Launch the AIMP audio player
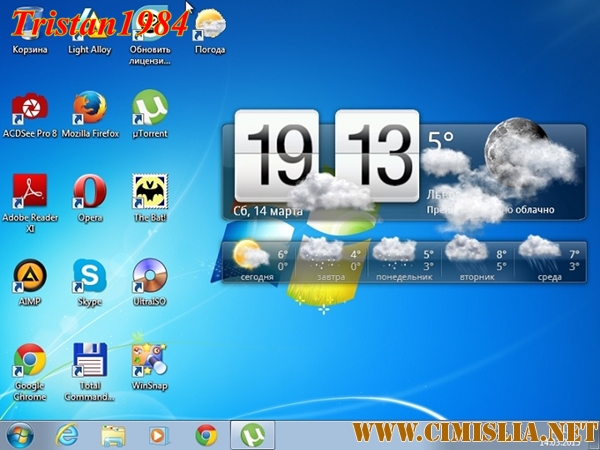600x450 pixels. click(29, 275)
